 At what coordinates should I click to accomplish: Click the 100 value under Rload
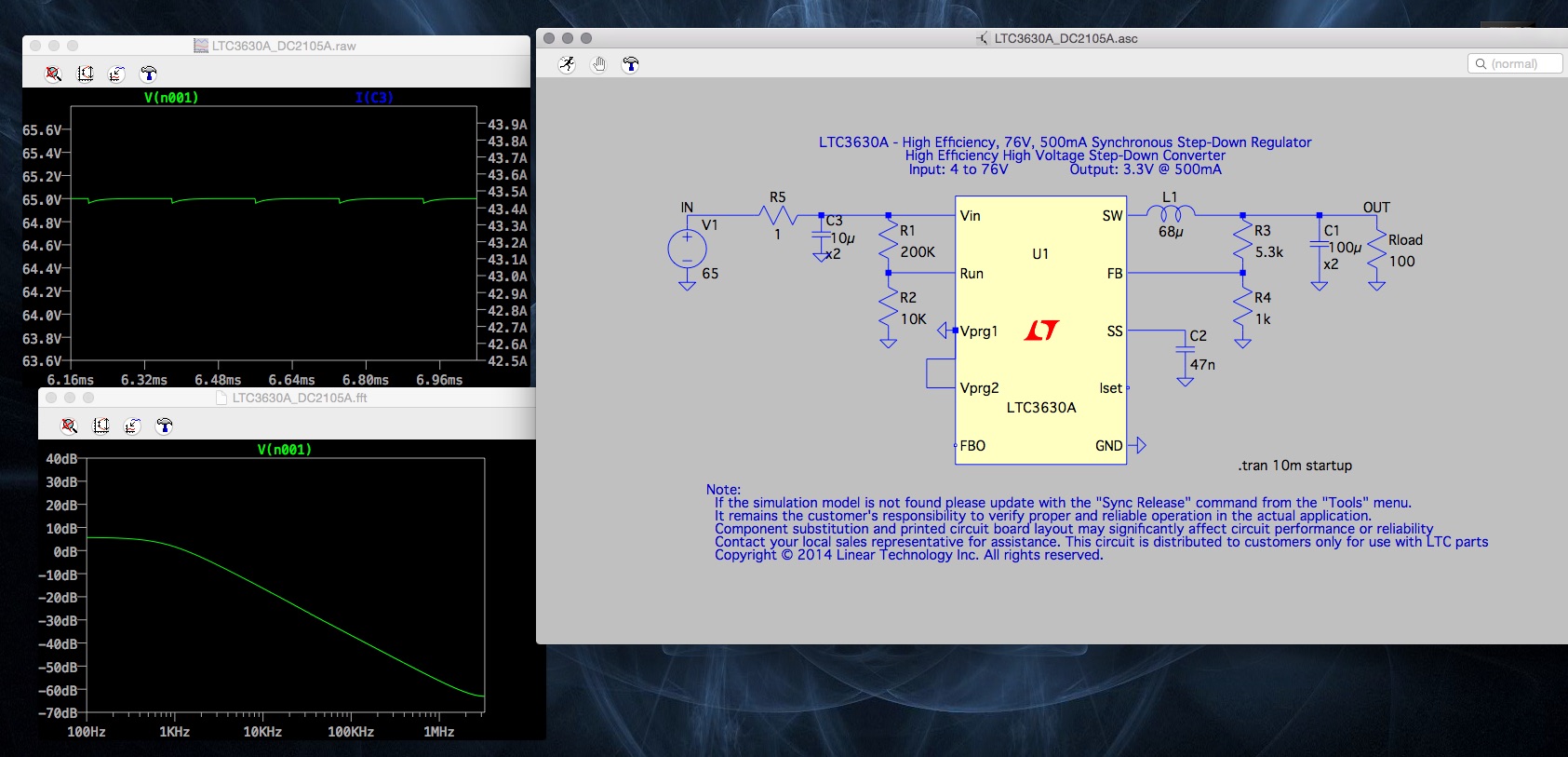point(1401,262)
